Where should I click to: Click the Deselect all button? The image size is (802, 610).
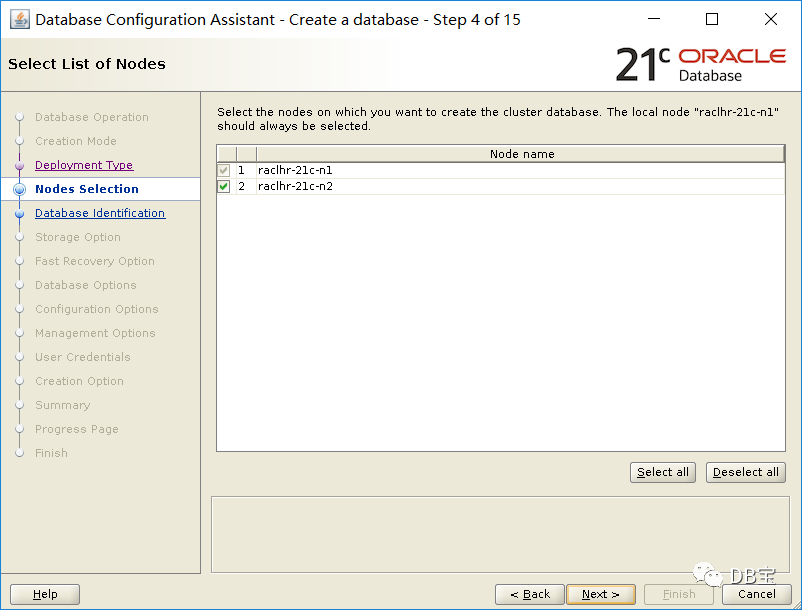tap(745, 472)
